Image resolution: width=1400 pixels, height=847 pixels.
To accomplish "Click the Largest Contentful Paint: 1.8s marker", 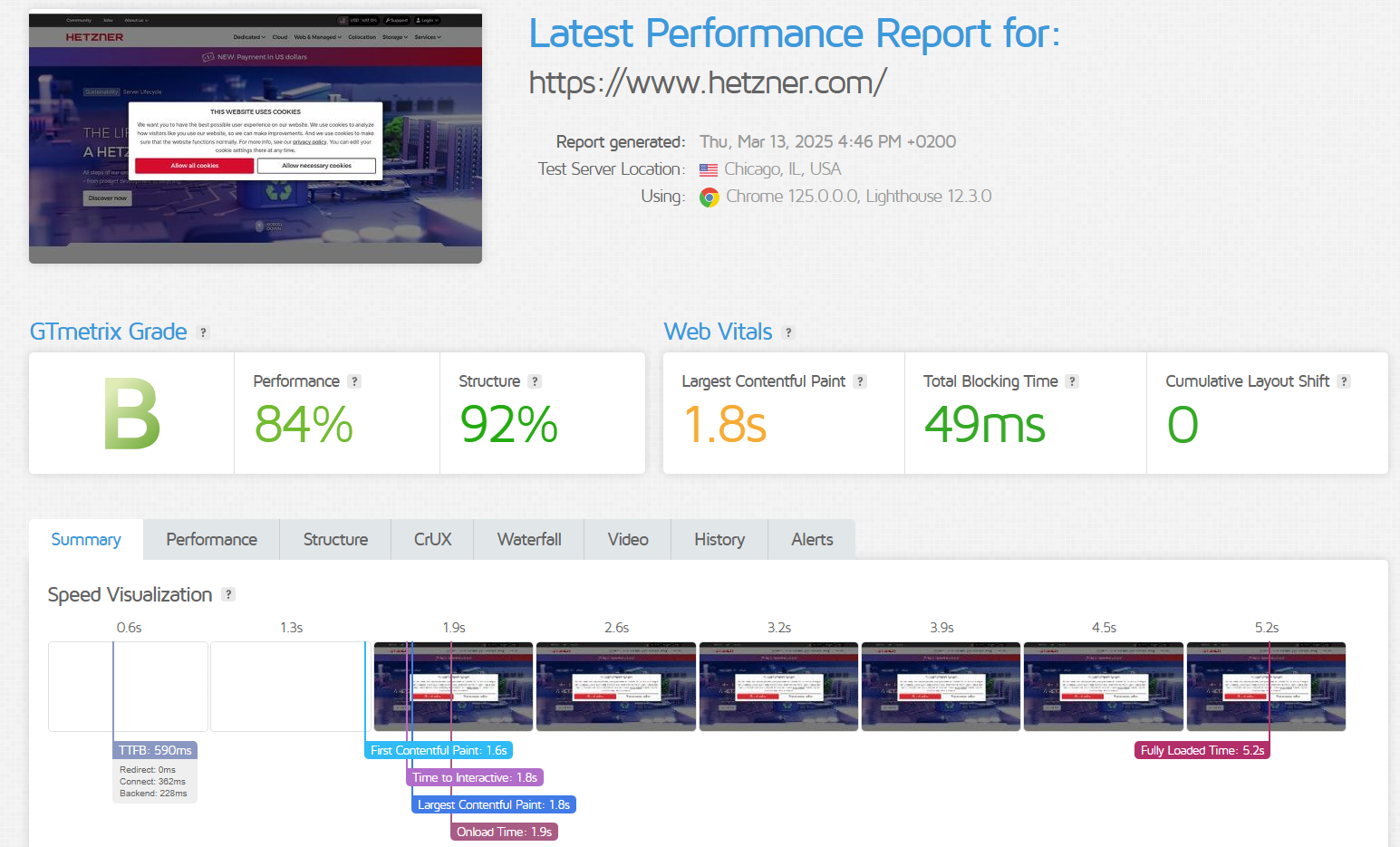I will click(494, 804).
